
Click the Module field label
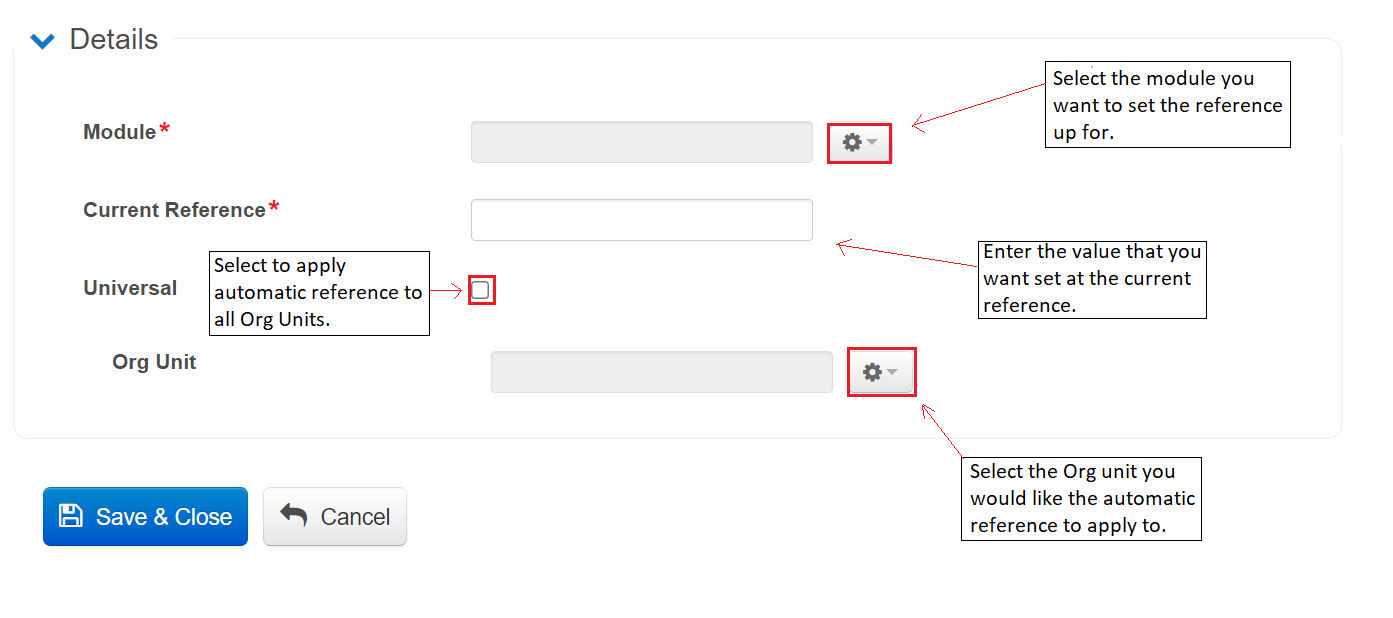(x=119, y=132)
